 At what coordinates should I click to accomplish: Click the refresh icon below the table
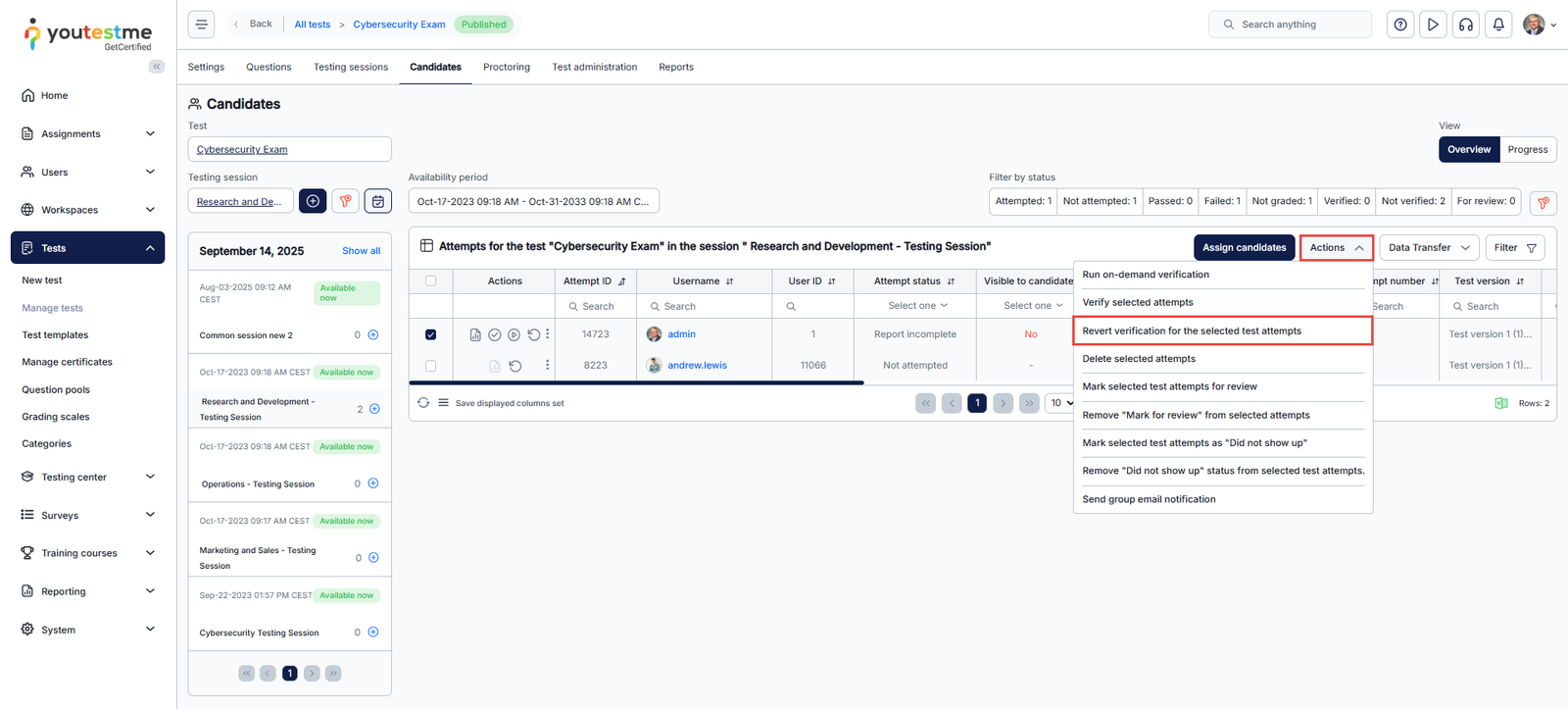[423, 403]
